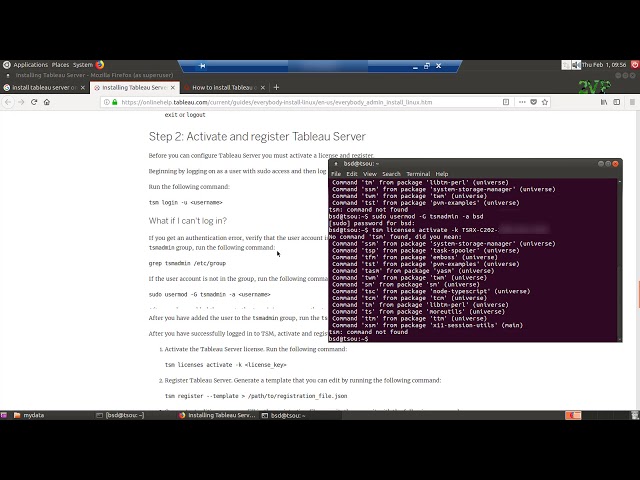
Task: Close the 'How to install Tableau' tab
Action: click(262, 88)
